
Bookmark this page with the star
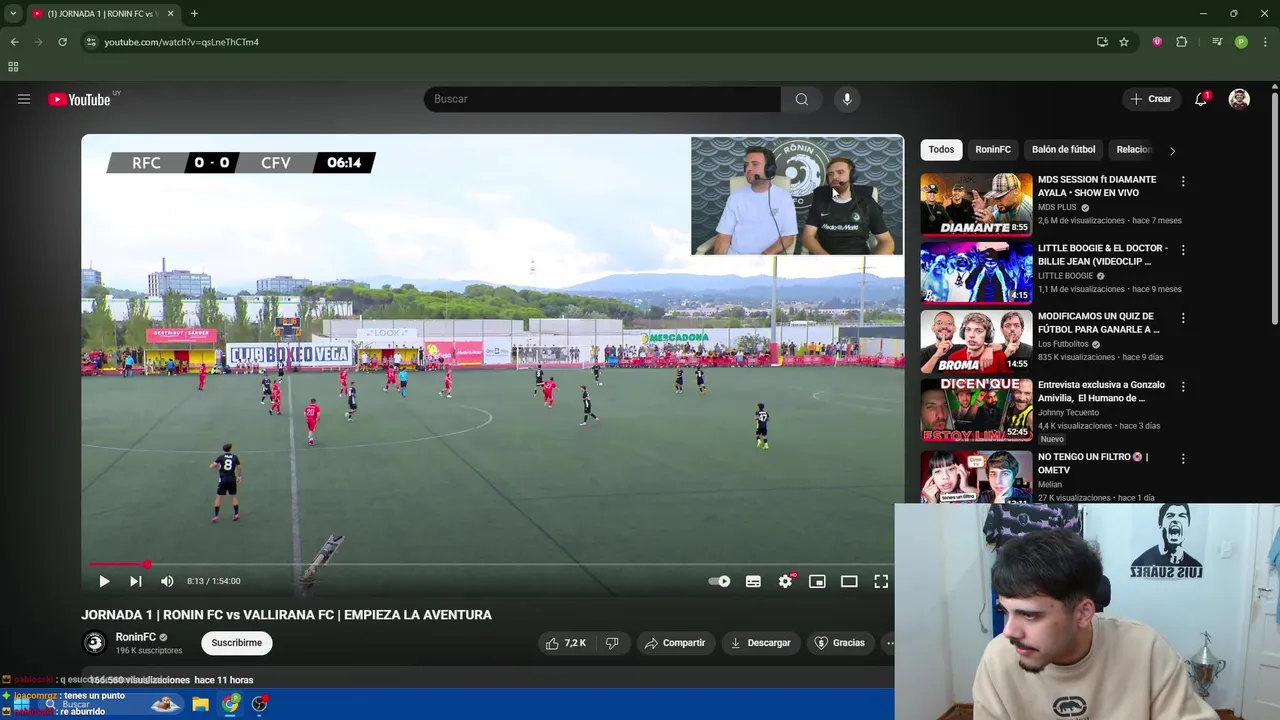tap(1124, 42)
